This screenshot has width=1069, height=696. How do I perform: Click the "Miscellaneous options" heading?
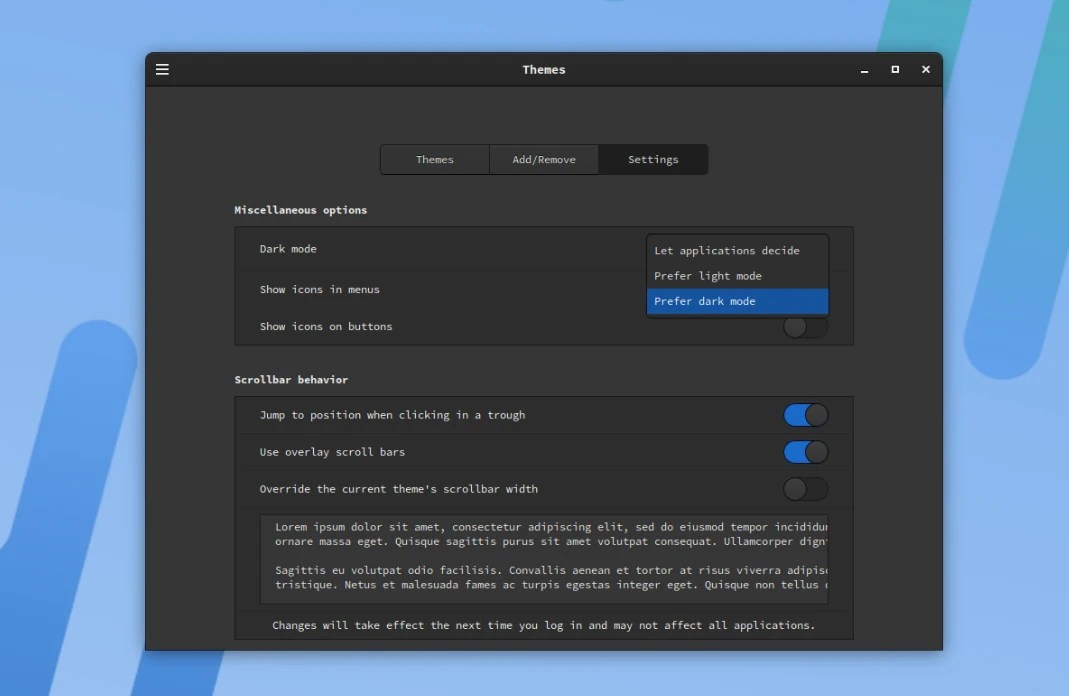301,210
